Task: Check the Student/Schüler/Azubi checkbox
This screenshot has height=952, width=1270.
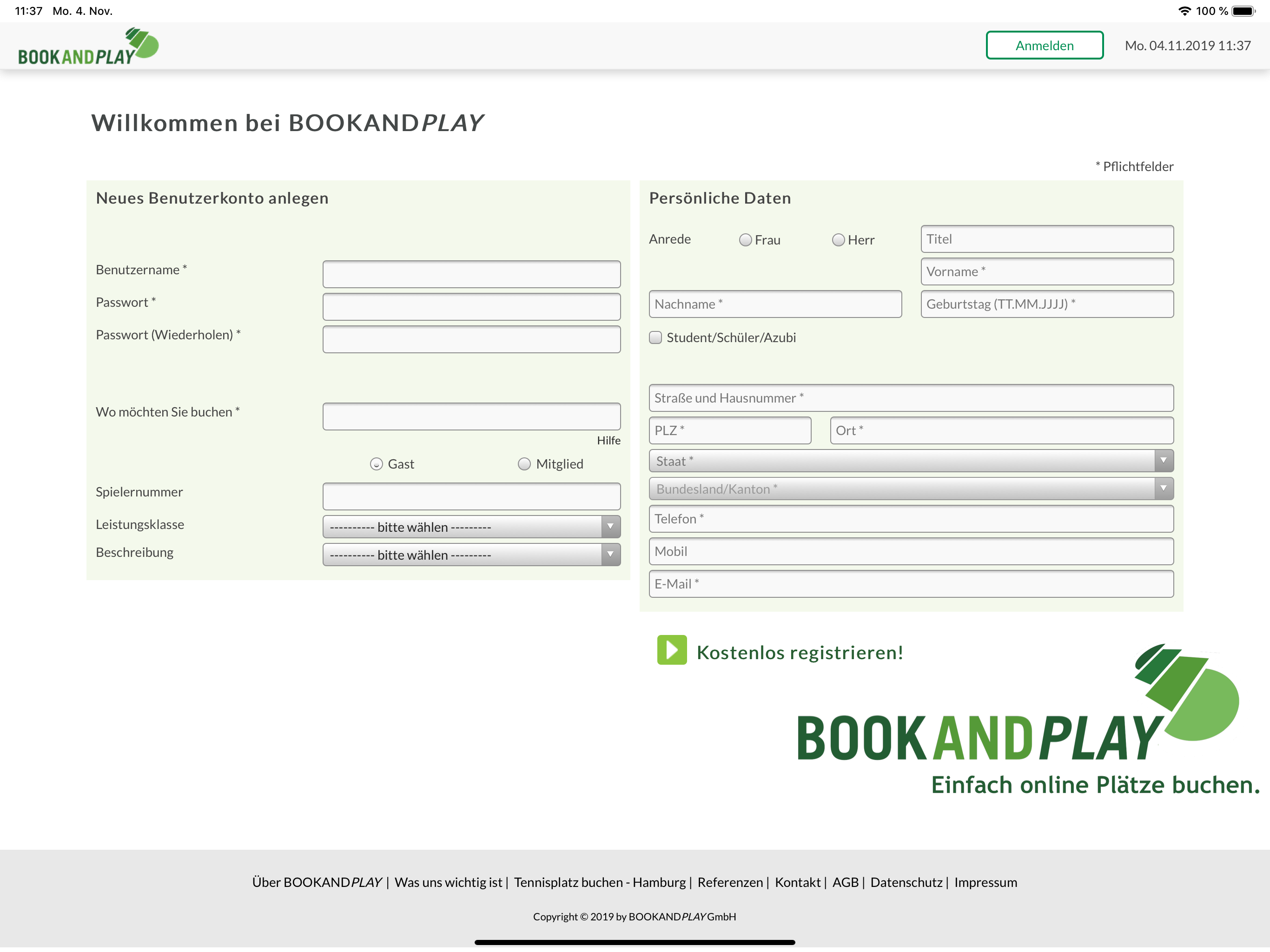Action: point(655,337)
